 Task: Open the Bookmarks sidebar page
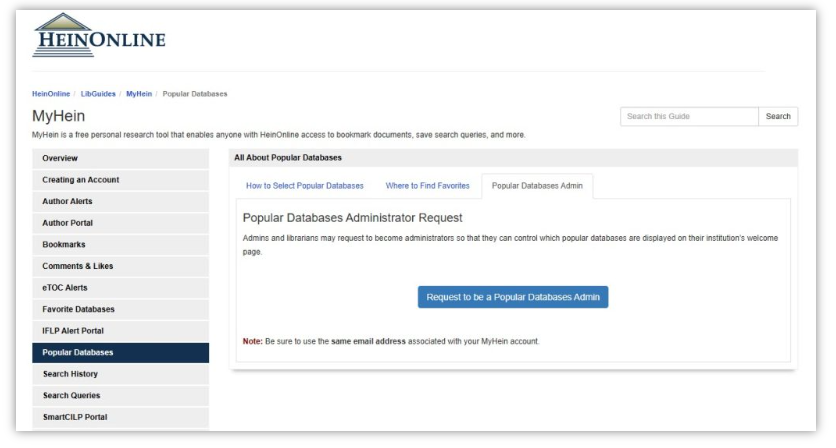point(65,244)
